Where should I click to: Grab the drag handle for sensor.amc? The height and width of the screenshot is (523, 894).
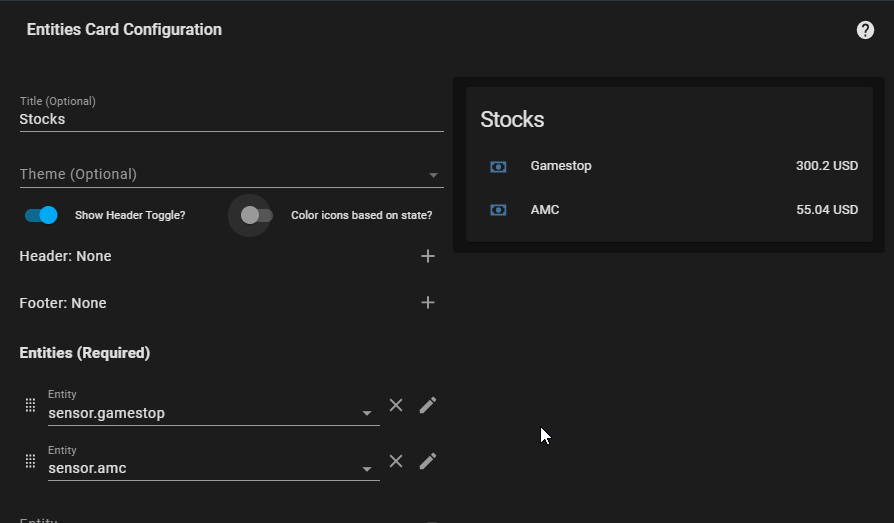[30, 461]
